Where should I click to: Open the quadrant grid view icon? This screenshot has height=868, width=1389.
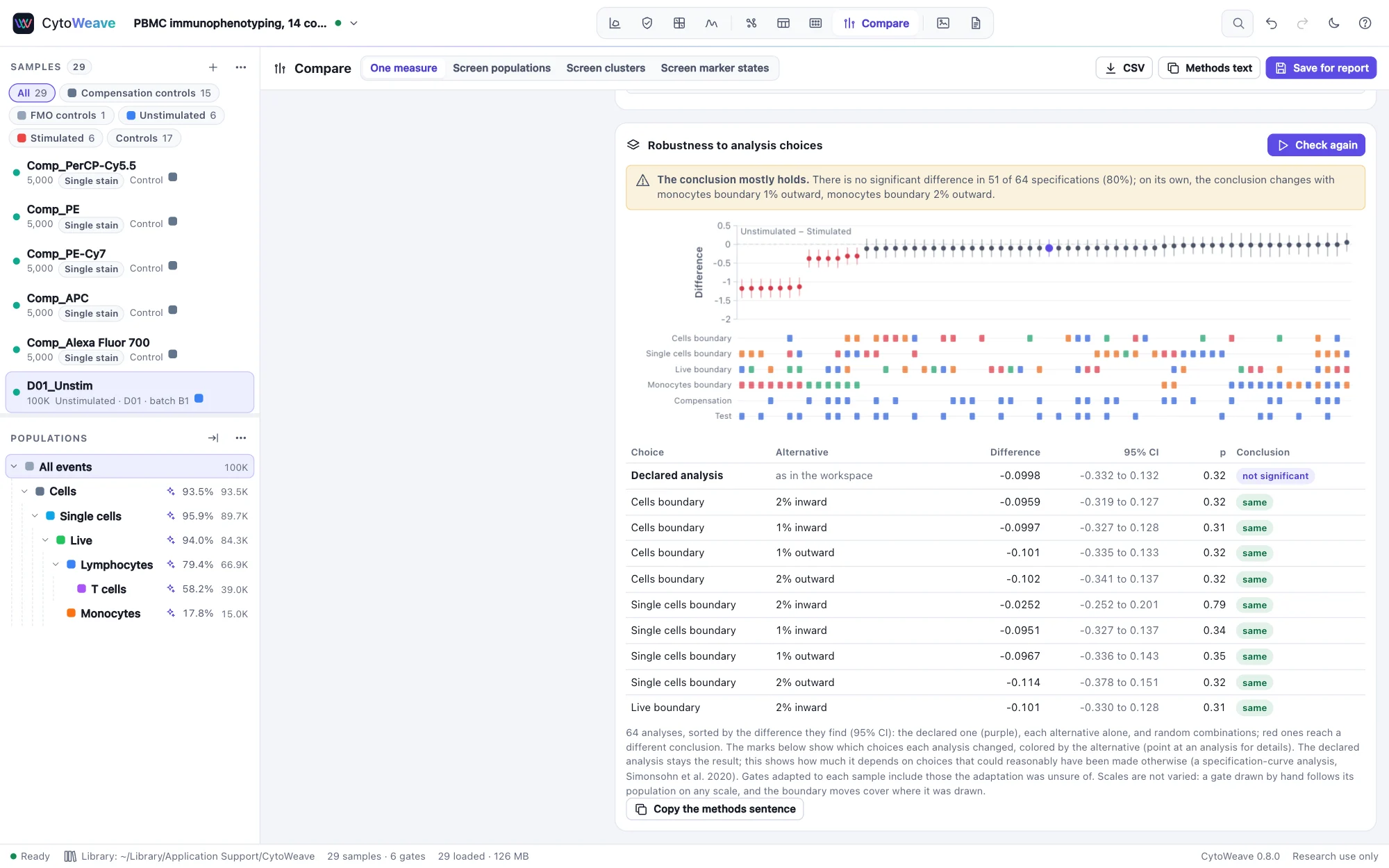[679, 23]
